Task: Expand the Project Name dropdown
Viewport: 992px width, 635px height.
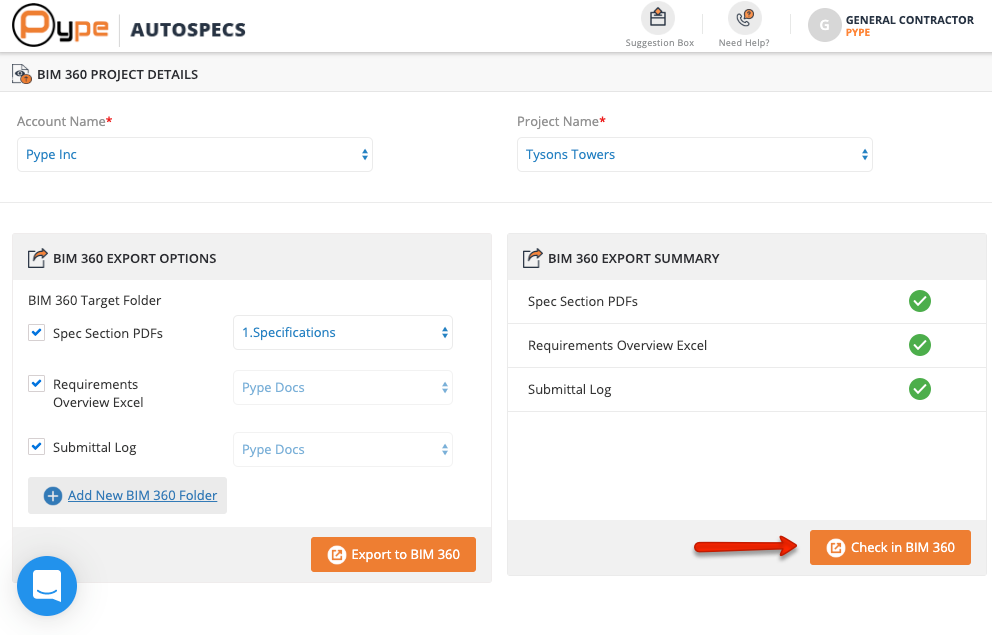Action: click(x=695, y=155)
